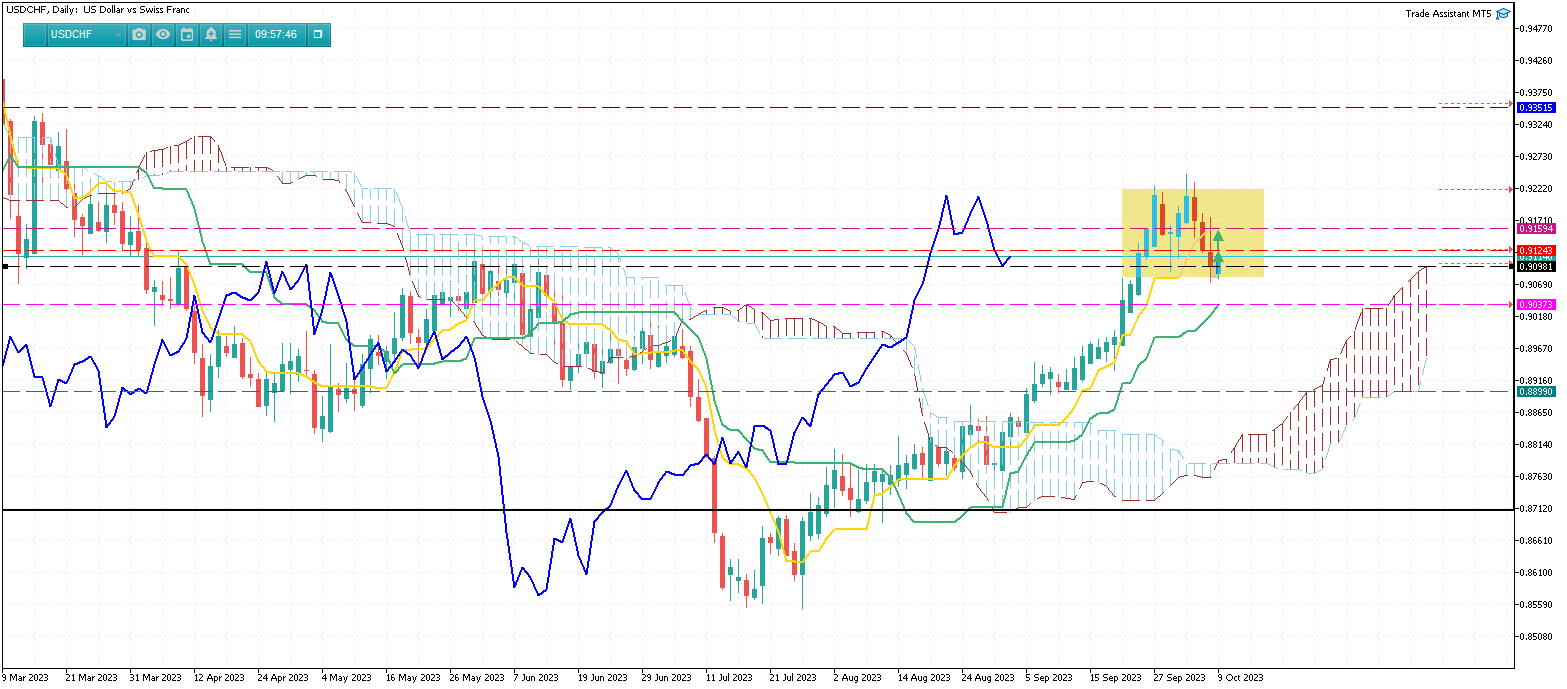Click the graduation cap expert icon
The height and width of the screenshot is (689, 1567).
click(1503, 14)
